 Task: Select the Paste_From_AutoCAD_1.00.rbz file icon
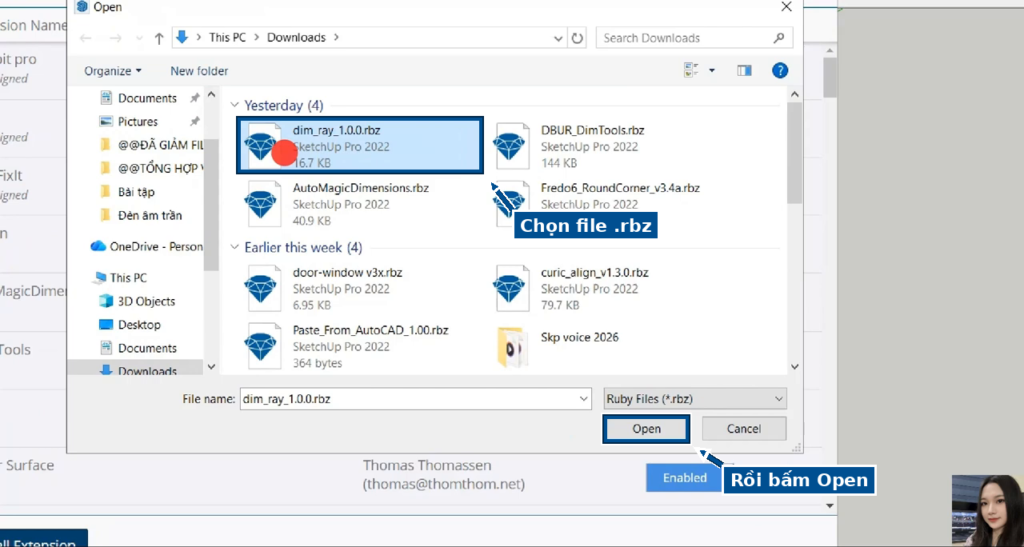[x=263, y=346]
